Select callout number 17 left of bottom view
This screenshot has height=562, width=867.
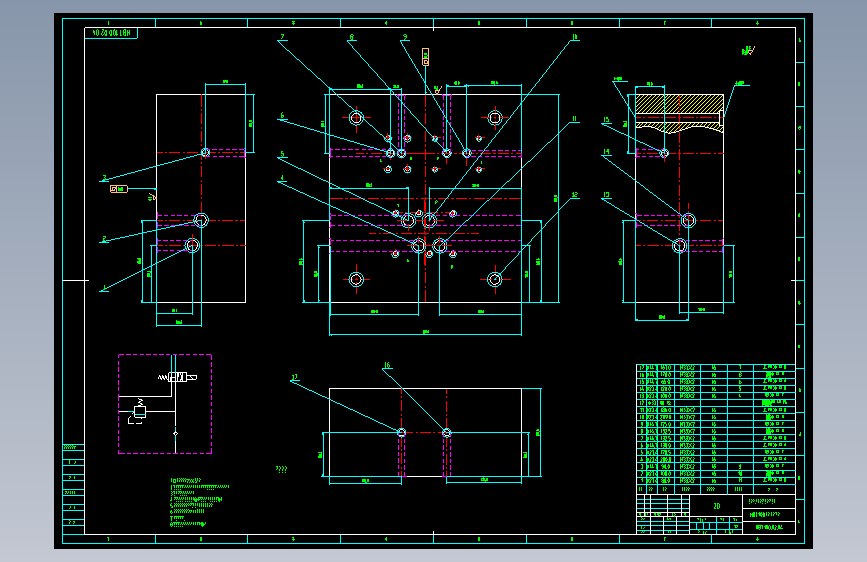coord(295,377)
